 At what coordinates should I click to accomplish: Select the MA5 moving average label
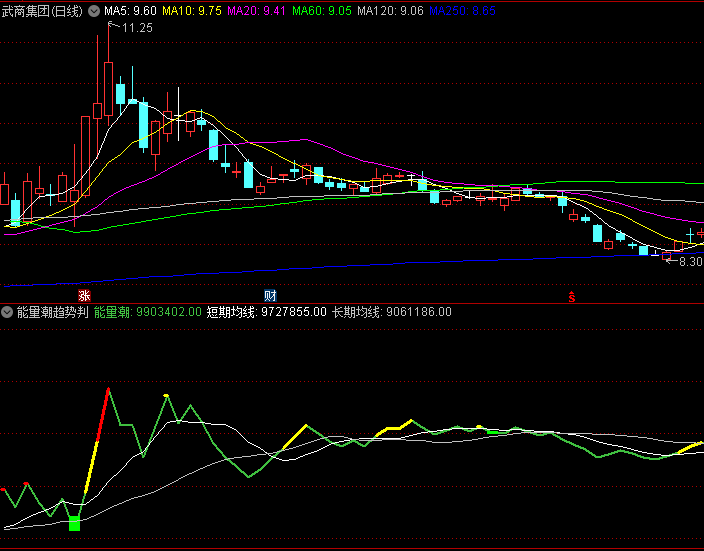click(x=130, y=11)
